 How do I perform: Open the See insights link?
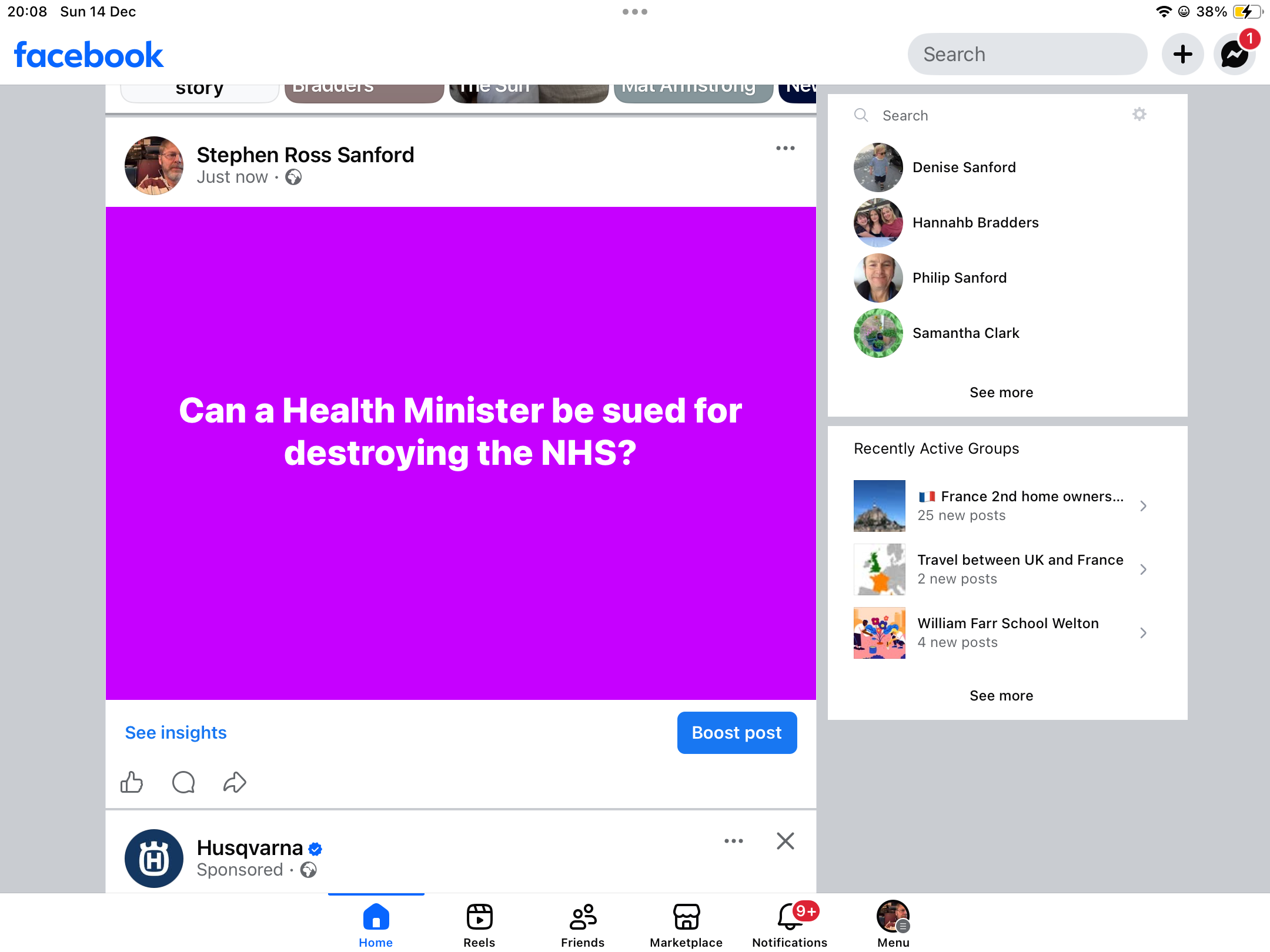[176, 733]
